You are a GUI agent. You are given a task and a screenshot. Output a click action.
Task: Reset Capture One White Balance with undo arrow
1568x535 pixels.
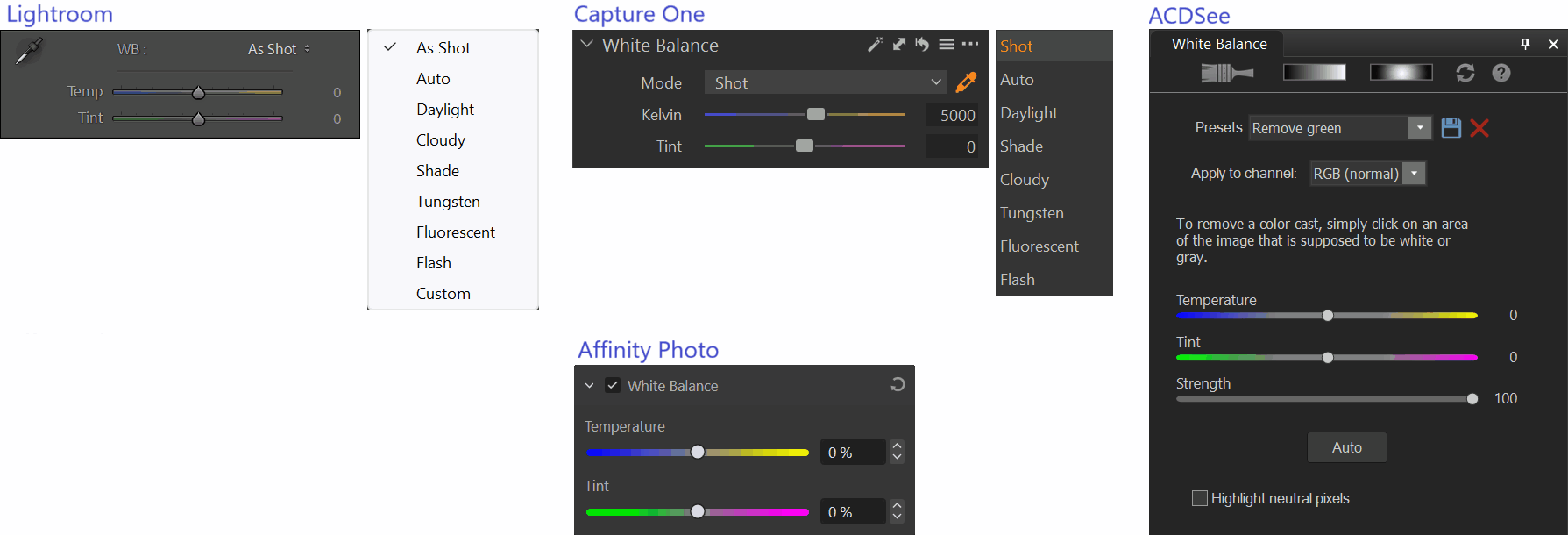click(x=922, y=45)
